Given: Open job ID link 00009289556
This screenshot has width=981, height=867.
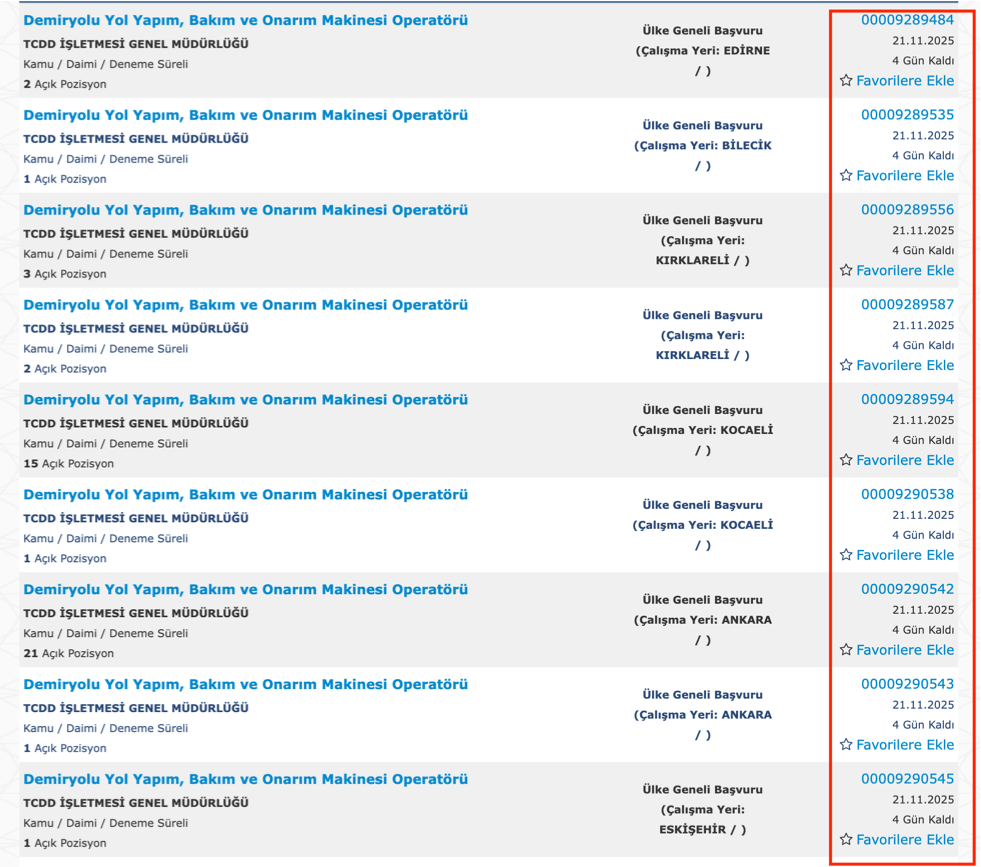Looking at the screenshot, I should tap(907, 210).
